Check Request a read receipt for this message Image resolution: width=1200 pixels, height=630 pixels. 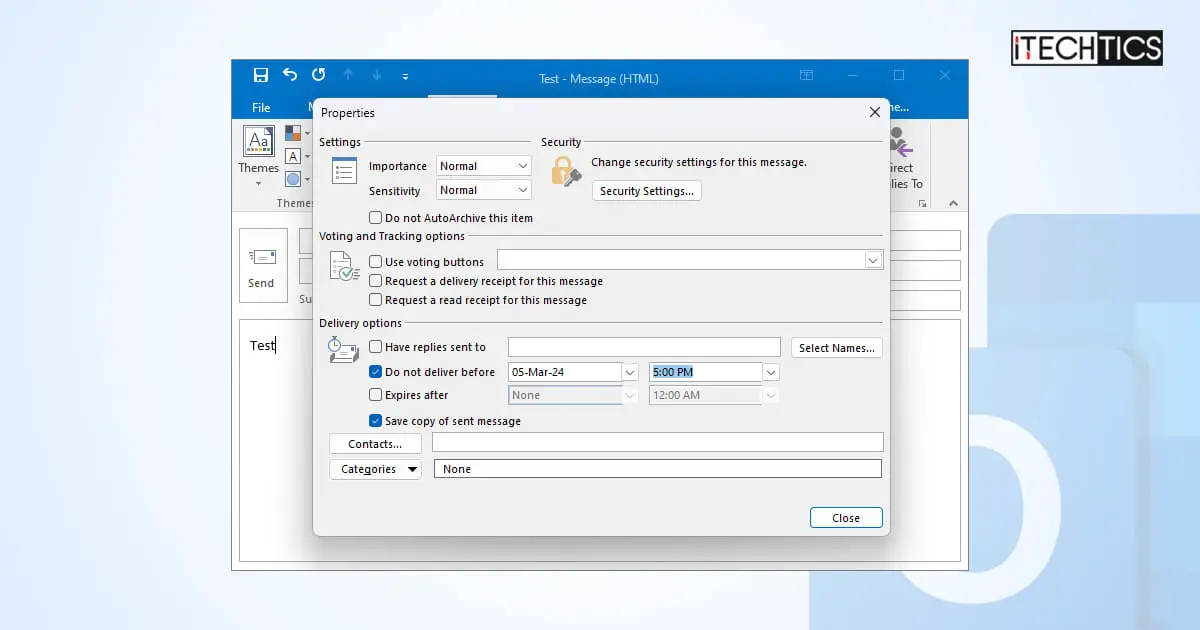(376, 300)
